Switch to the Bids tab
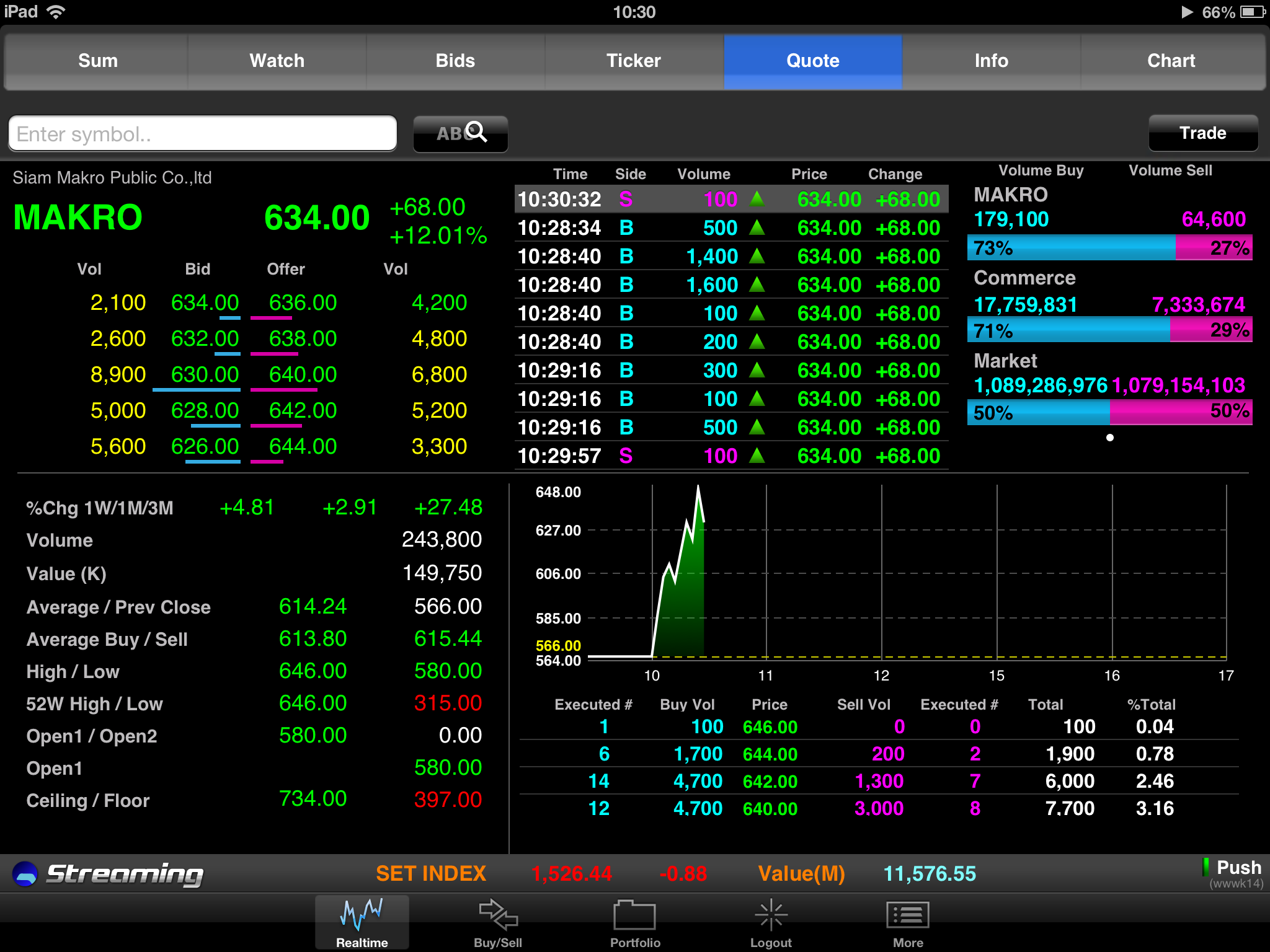The image size is (1270, 952). 455,61
